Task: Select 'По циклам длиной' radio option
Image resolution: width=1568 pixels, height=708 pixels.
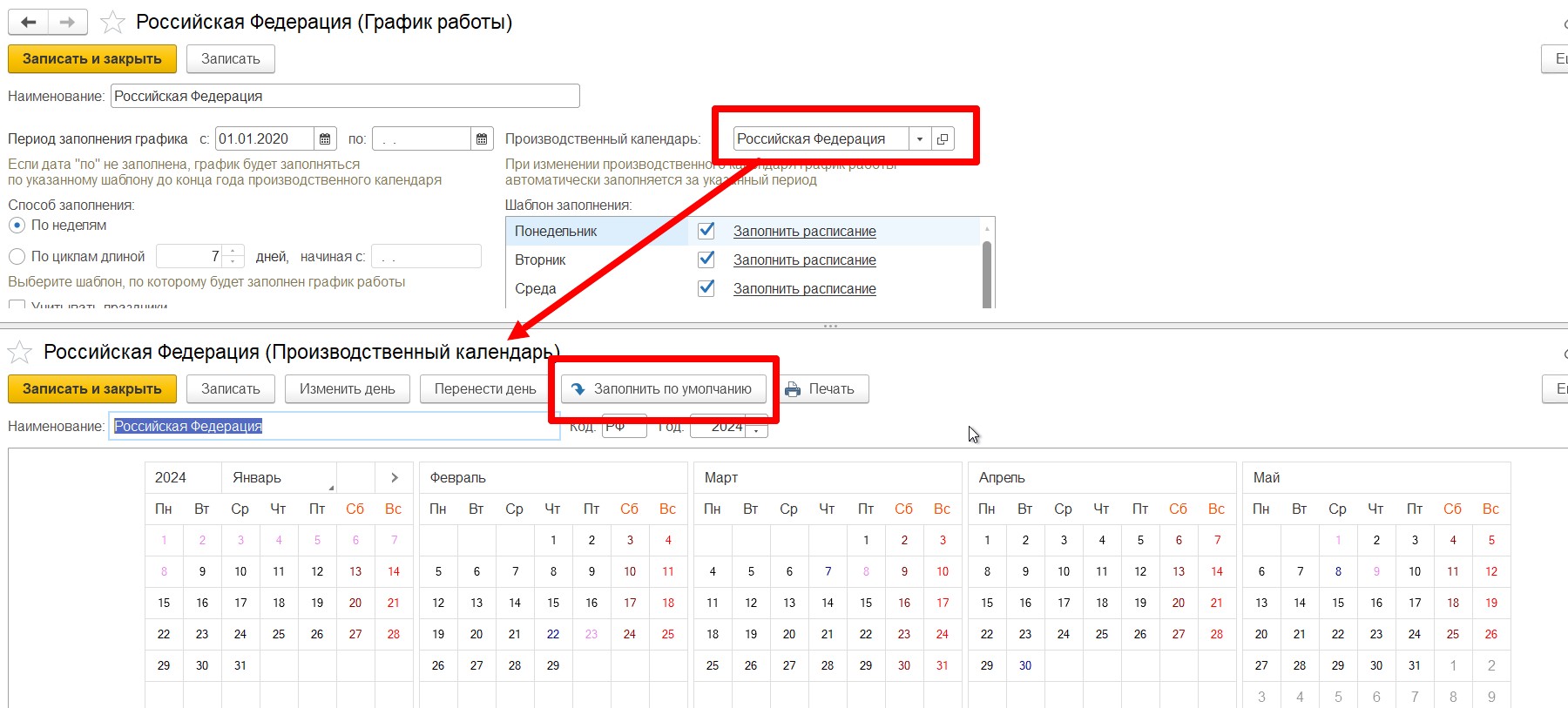Action: click(x=17, y=257)
